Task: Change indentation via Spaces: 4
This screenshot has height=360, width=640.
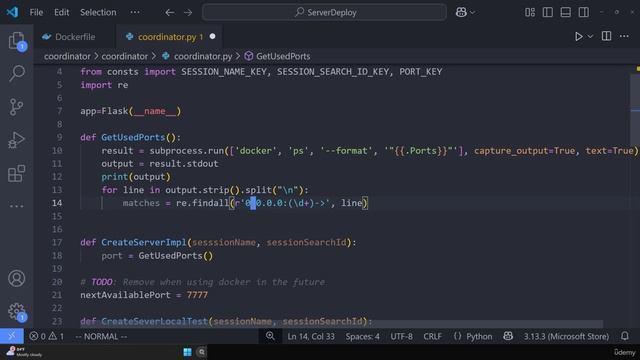Action: [362, 336]
